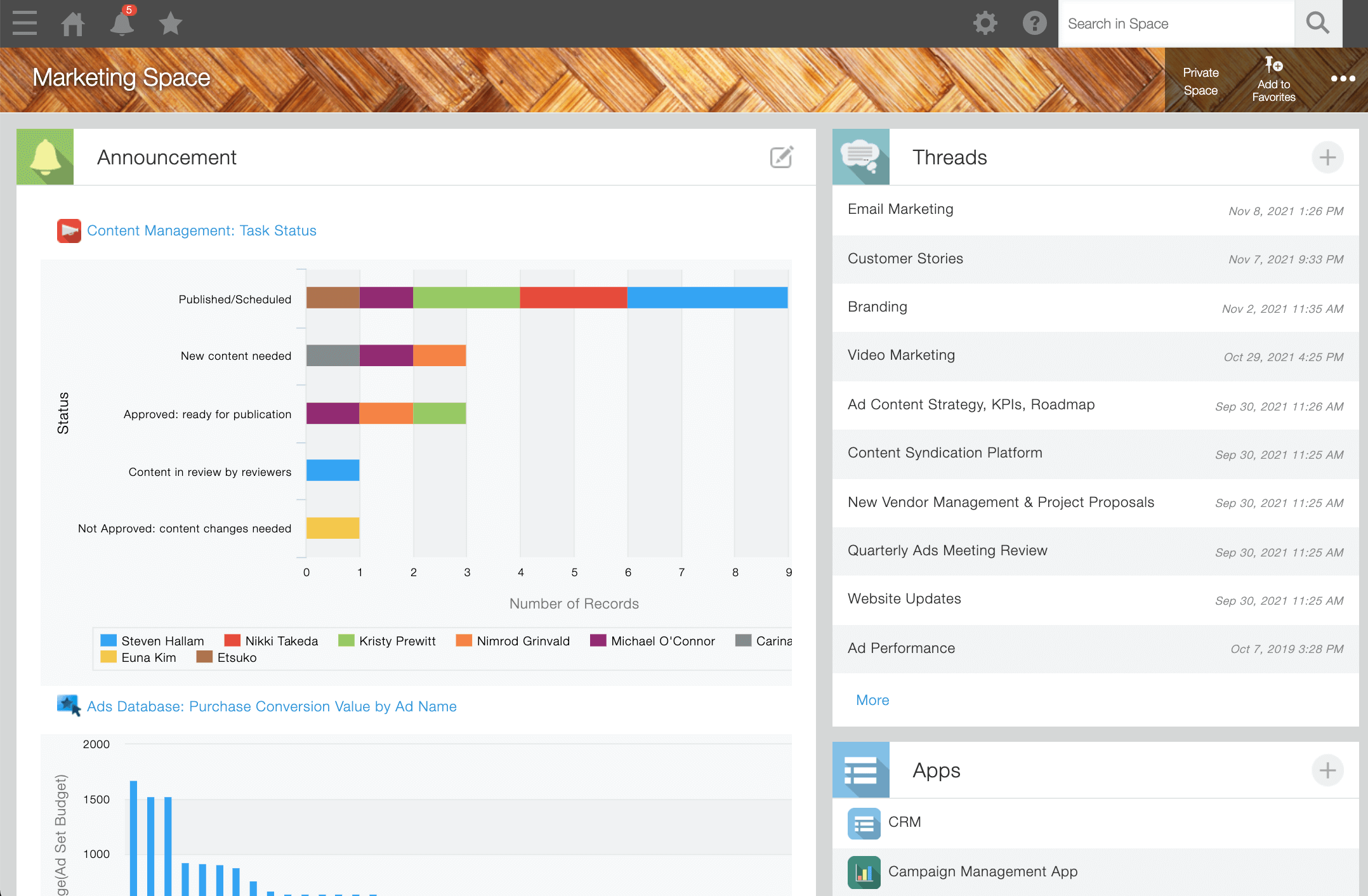Click in the Search in Space field
1368x896 pixels.
(x=1176, y=23)
